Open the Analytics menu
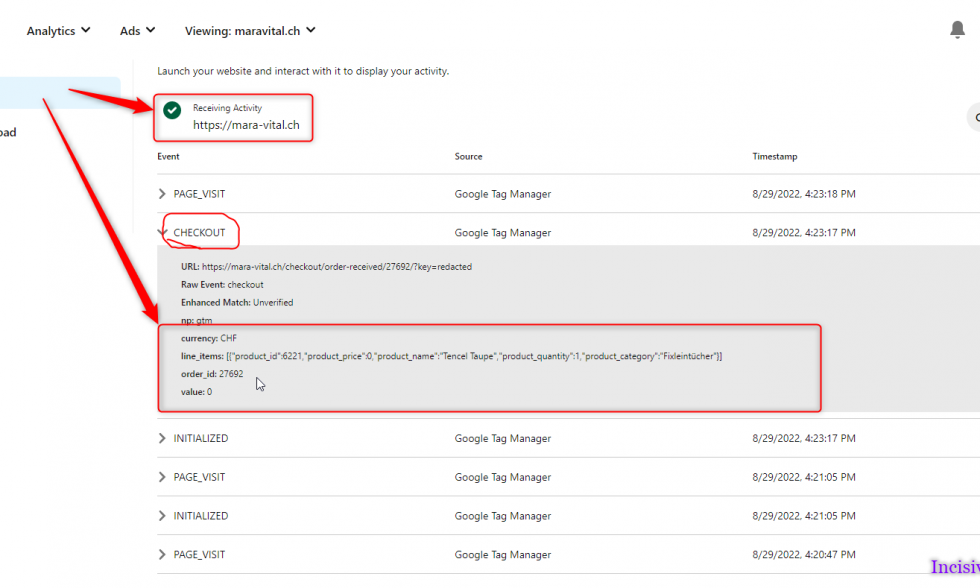980x588 pixels. coord(58,31)
